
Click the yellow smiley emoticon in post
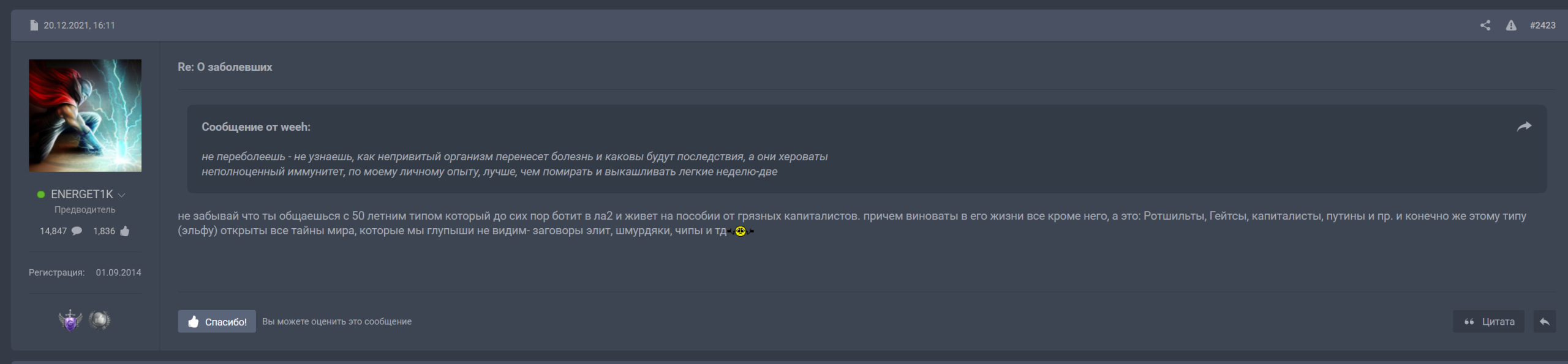741,231
